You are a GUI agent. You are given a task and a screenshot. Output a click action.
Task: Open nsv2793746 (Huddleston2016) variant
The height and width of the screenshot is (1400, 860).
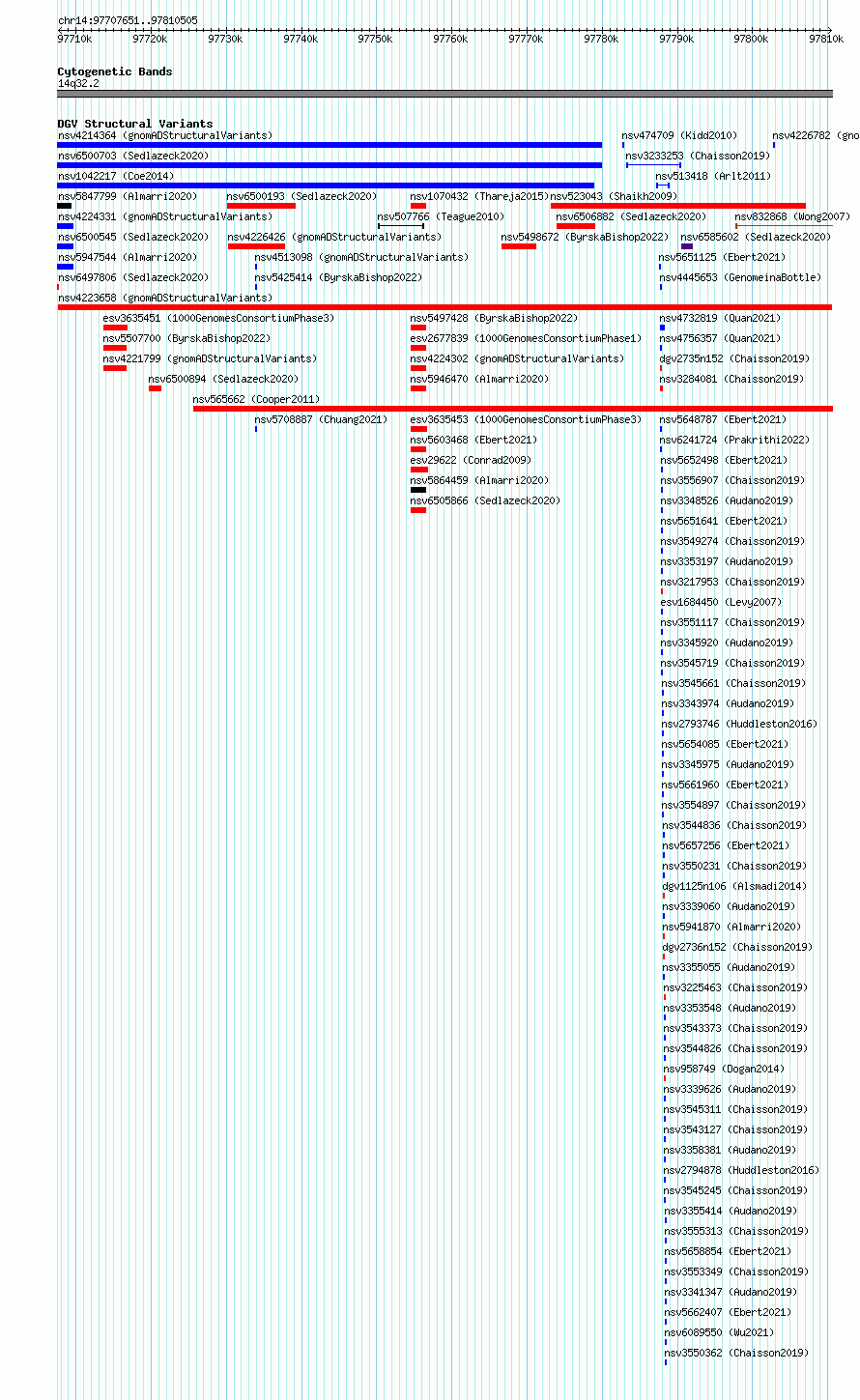(739, 725)
